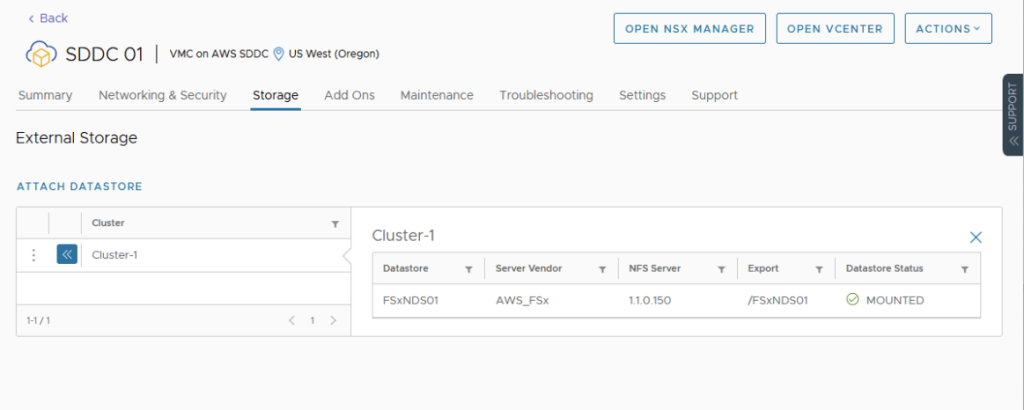Open NSX Manager
Image resolution: width=1024 pixels, height=410 pixels.
[690, 29]
